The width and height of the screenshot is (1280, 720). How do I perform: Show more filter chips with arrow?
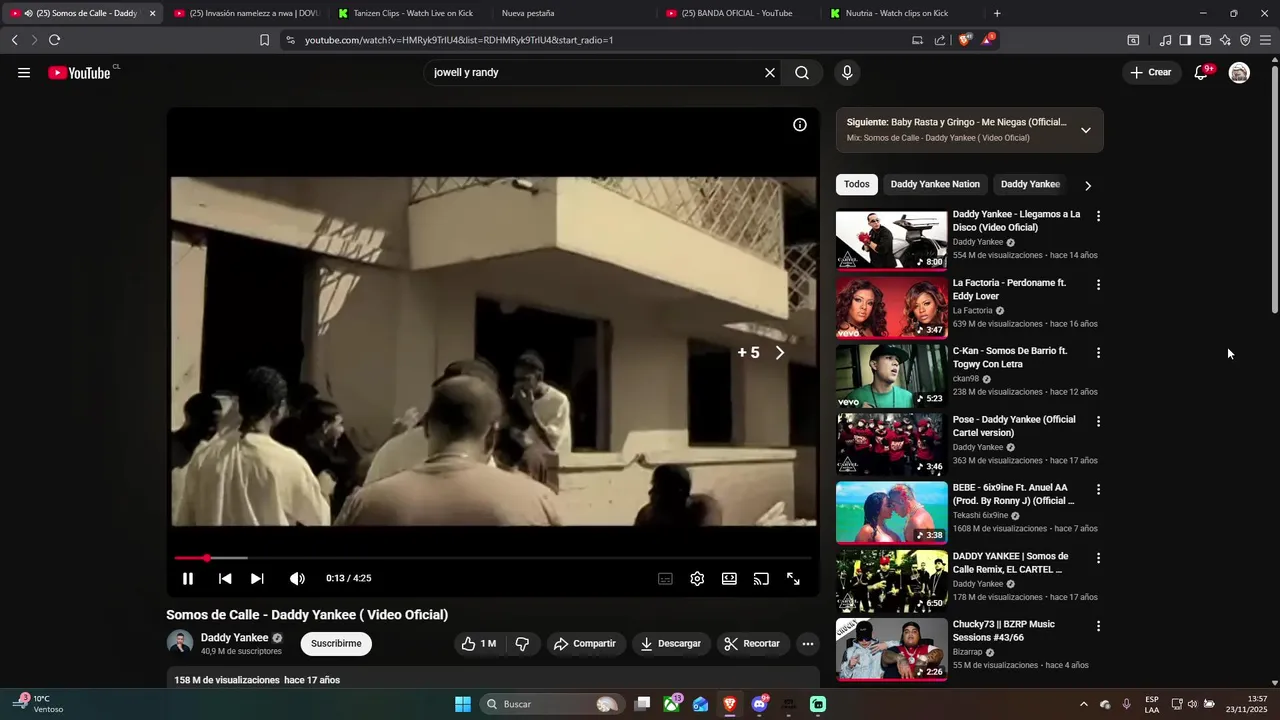[1088, 185]
